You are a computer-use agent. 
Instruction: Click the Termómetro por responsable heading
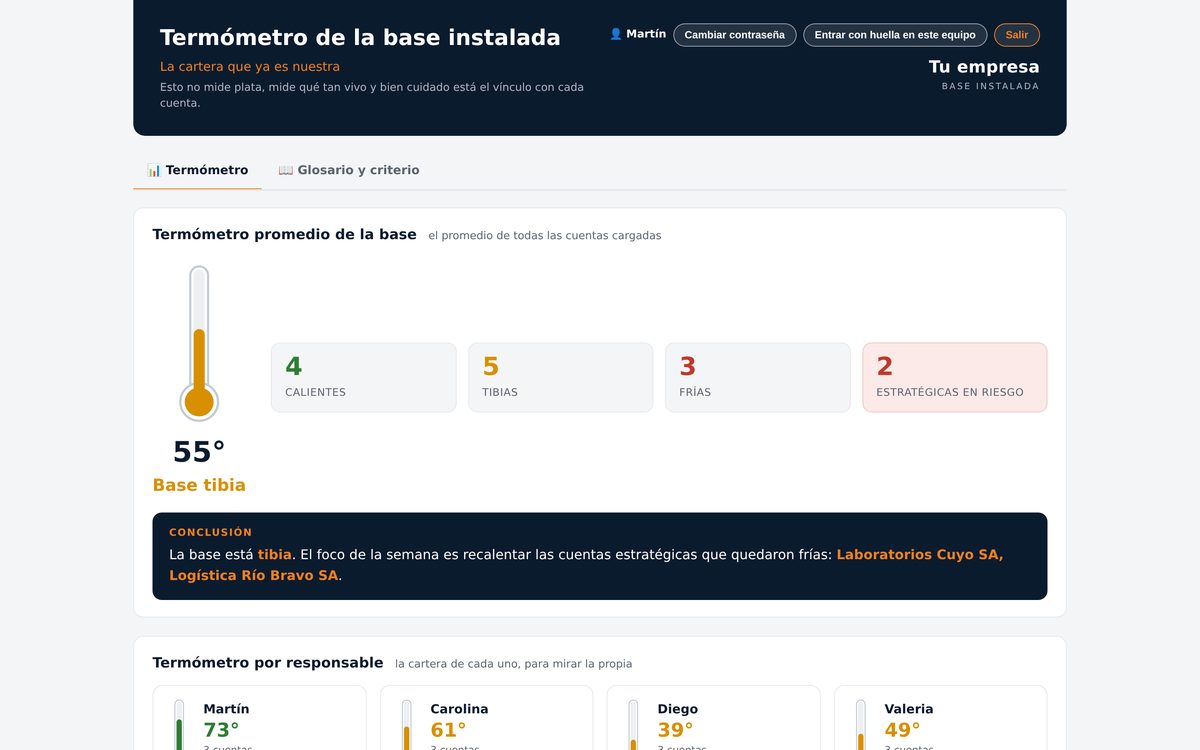(268, 662)
